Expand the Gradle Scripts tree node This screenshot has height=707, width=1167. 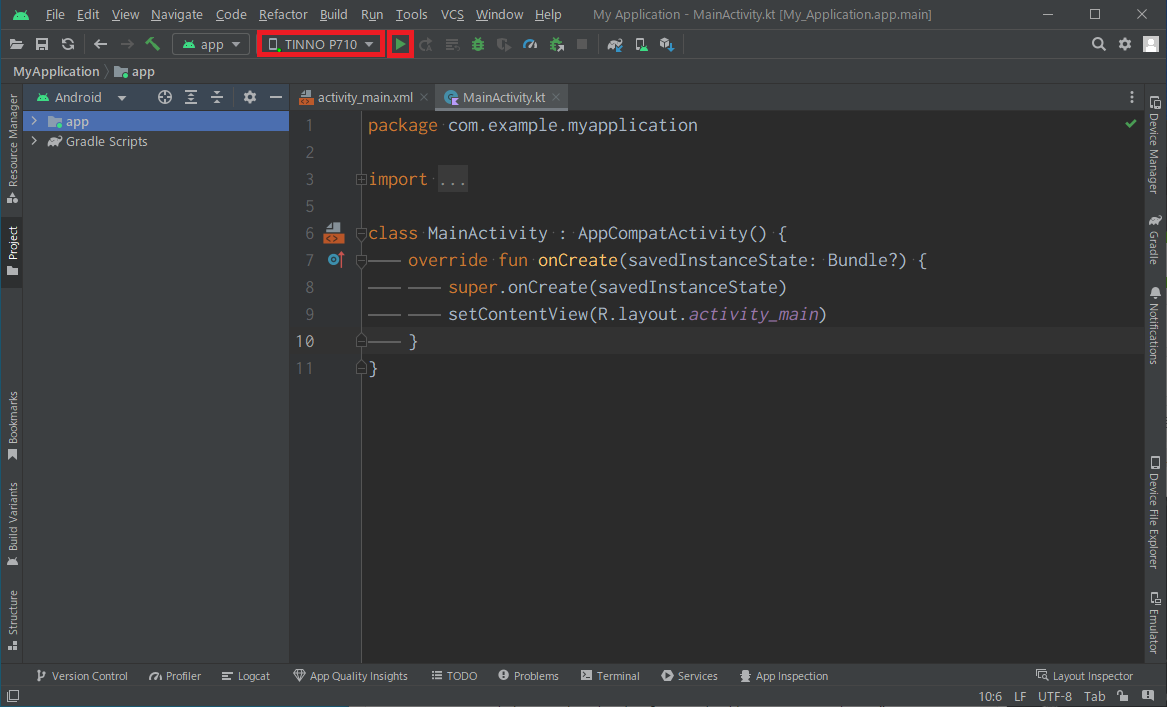[35, 142]
